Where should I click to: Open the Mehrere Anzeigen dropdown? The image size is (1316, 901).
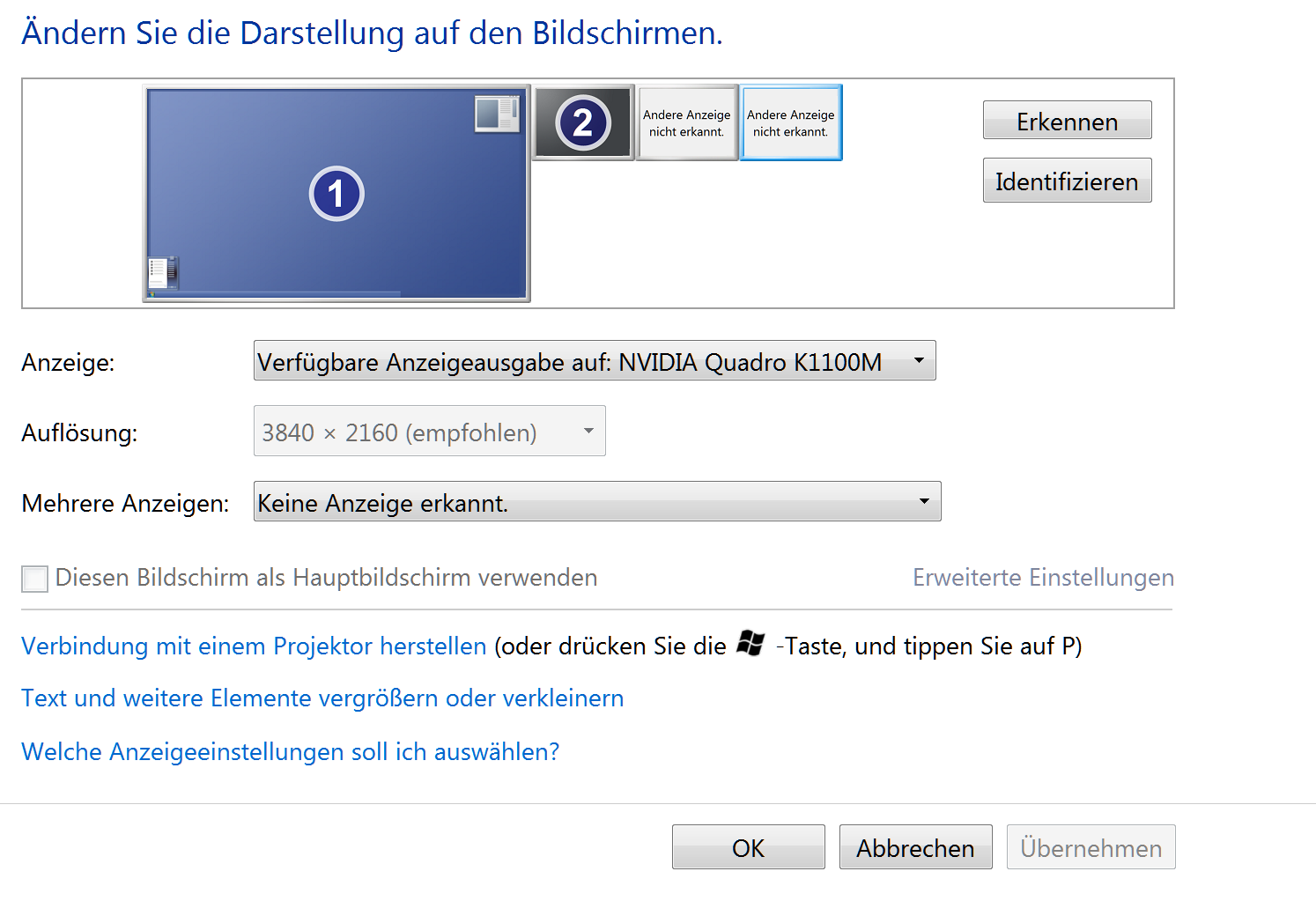coord(597,502)
